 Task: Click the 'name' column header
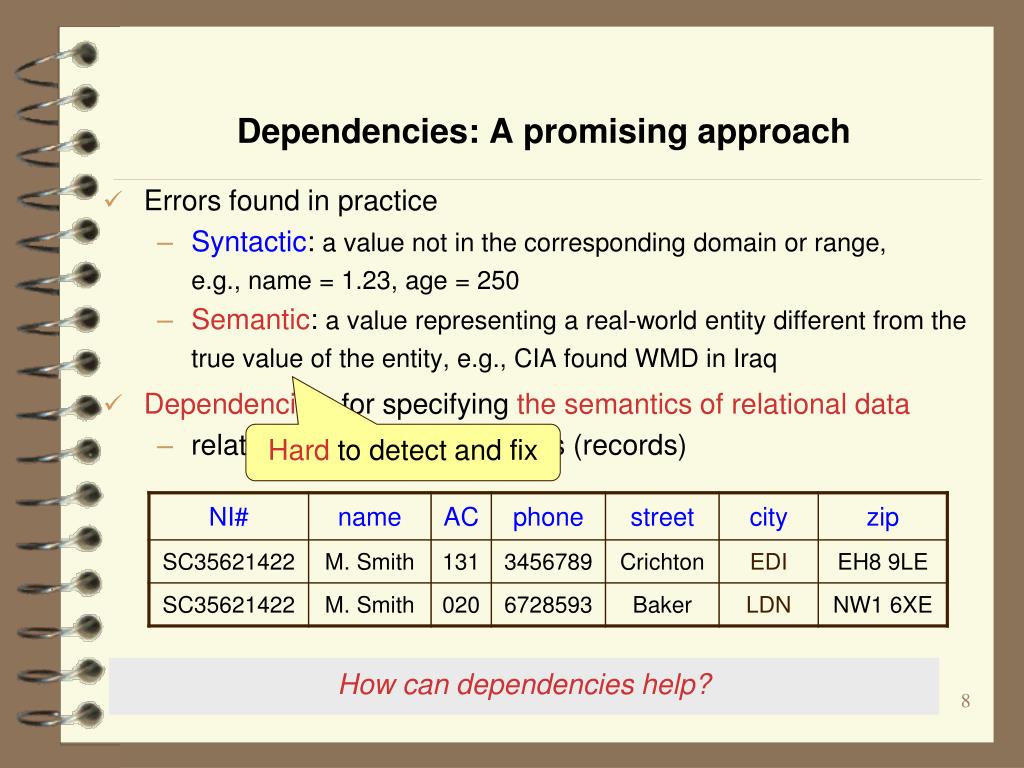click(370, 517)
